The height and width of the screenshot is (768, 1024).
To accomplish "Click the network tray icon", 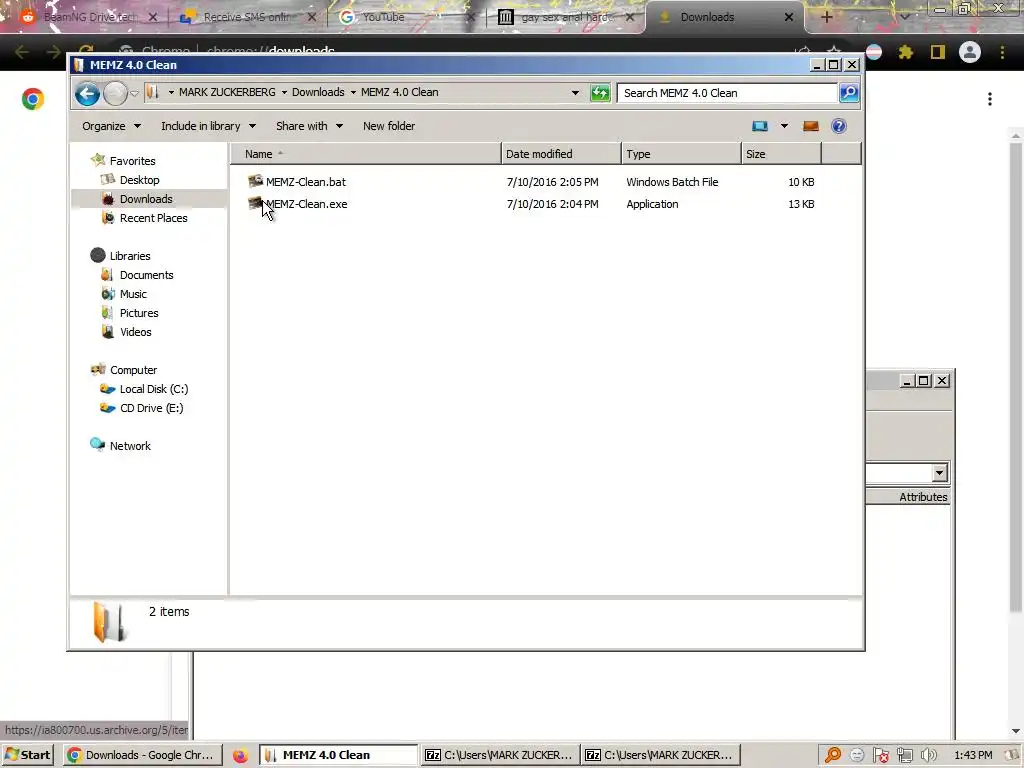I will click(904, 756).
